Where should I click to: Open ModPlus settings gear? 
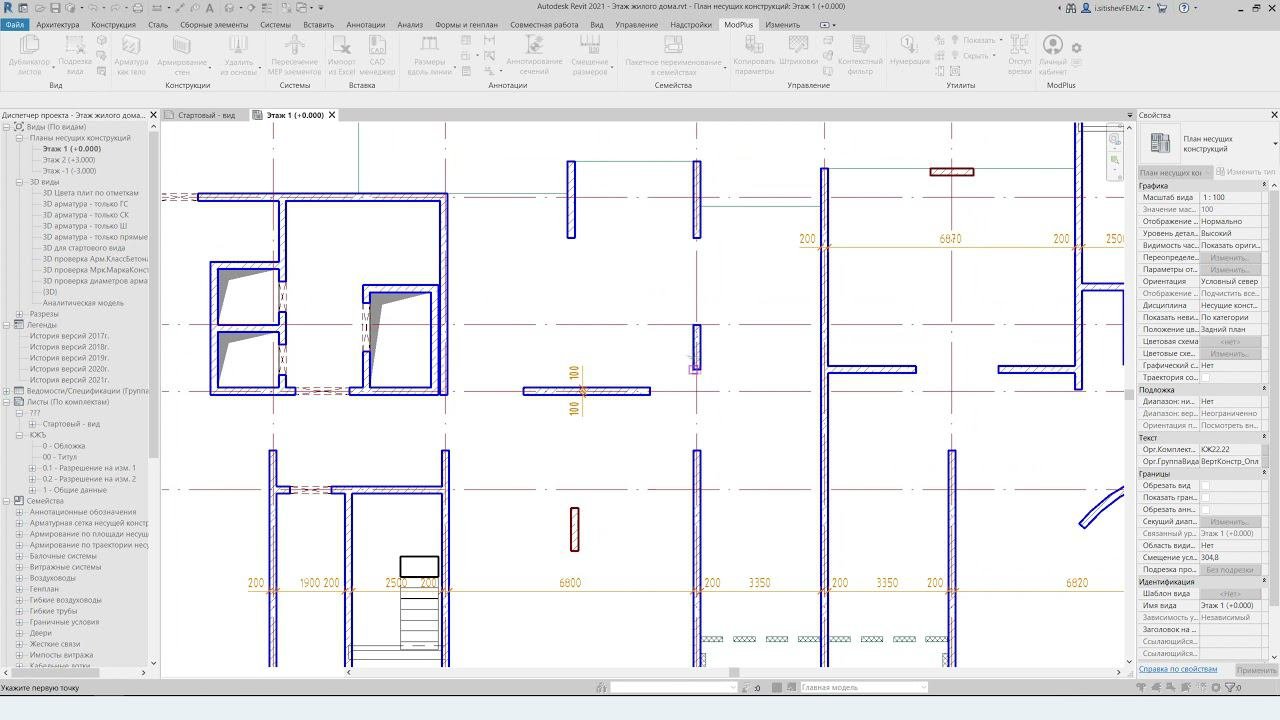click(1077, 48)
